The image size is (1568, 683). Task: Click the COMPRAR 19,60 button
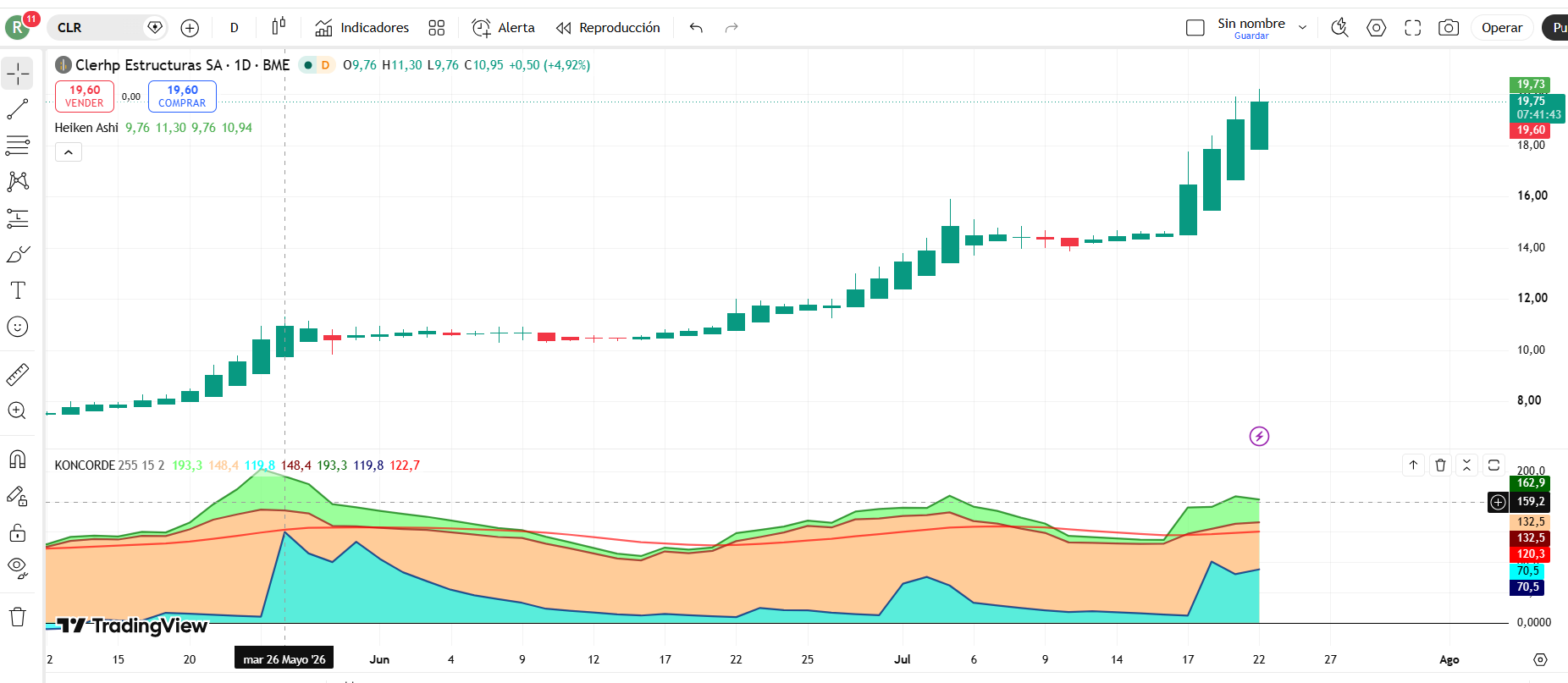click(x=182, y=96)
